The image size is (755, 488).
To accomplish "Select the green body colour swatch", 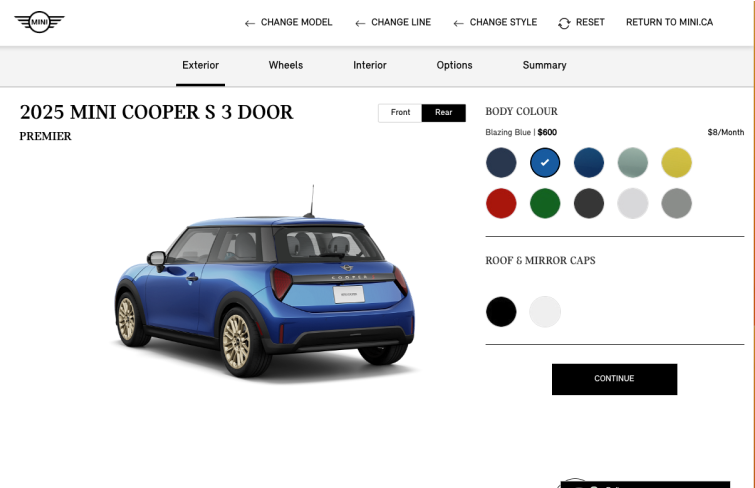I will point(545,203).
